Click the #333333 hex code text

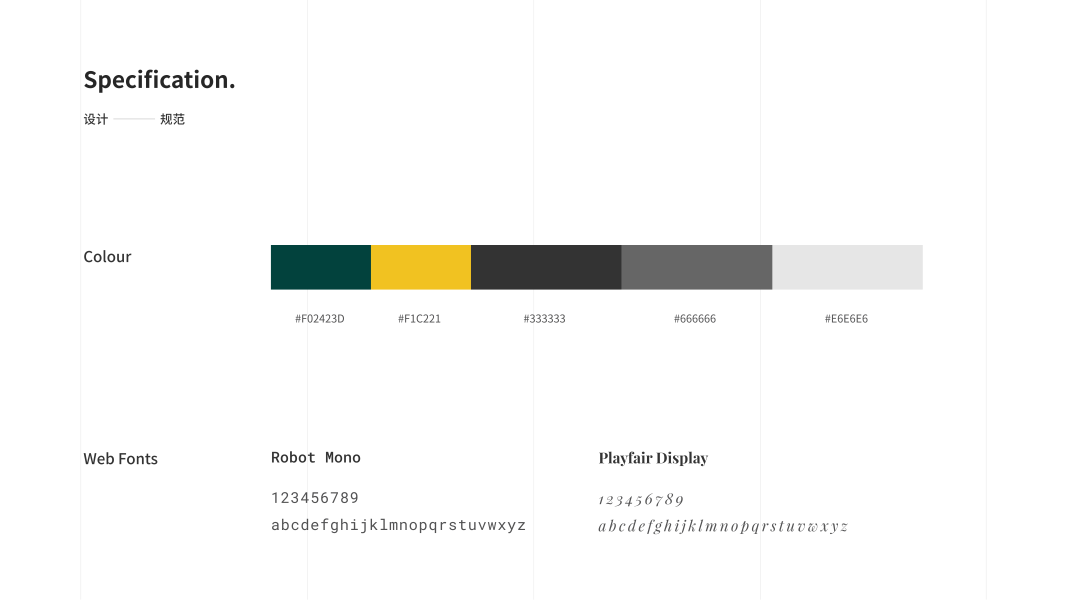click(x=544, y=319)
